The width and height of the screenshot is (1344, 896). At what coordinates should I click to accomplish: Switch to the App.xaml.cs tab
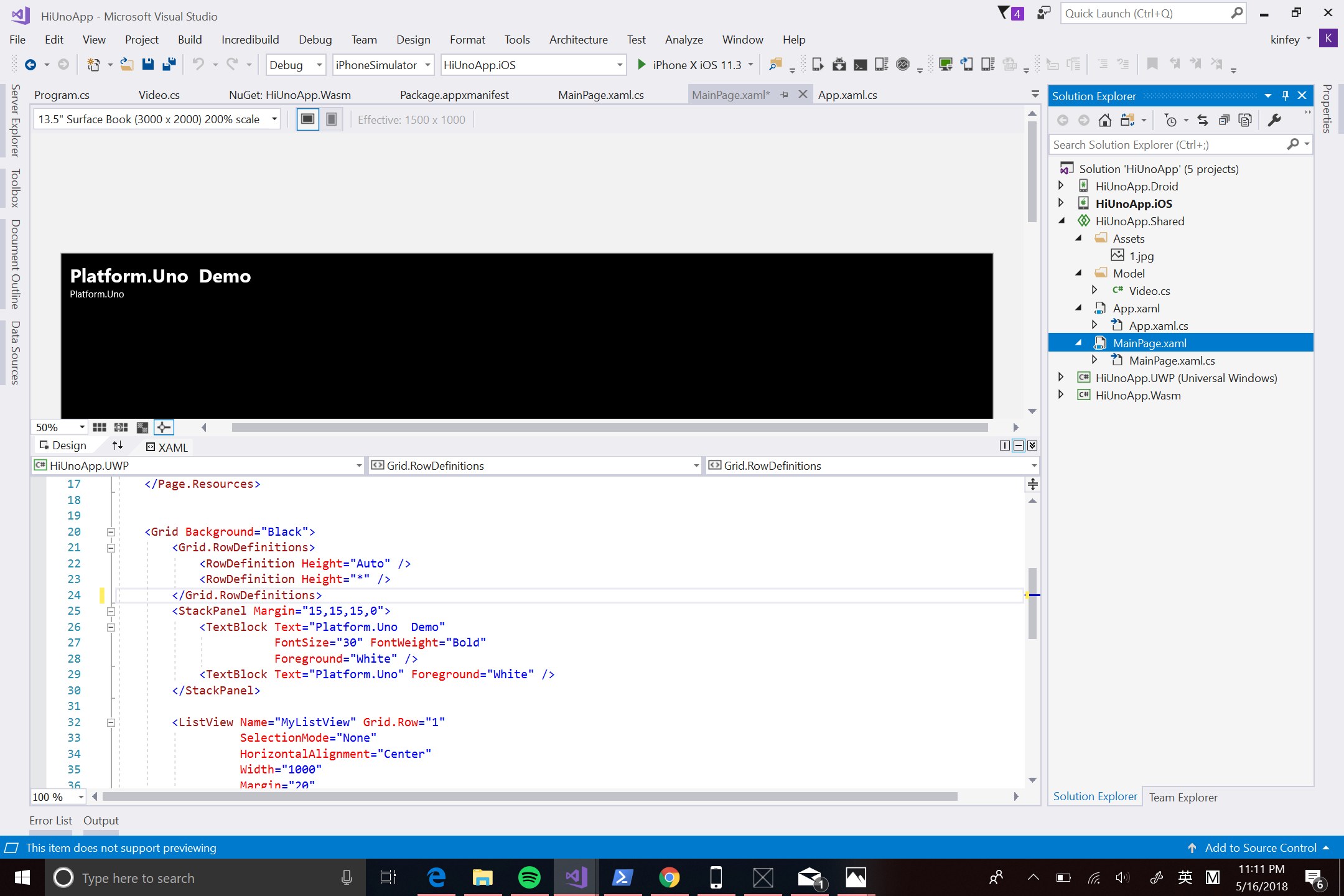(x=847, y=95)
